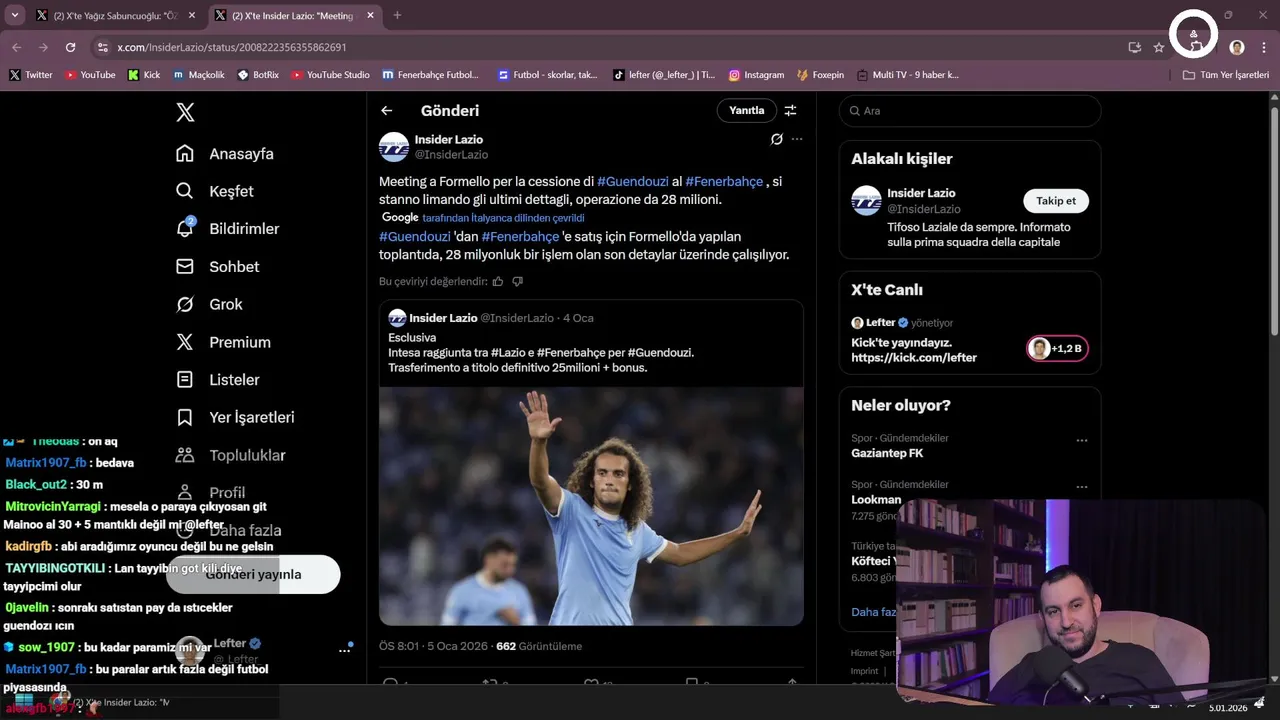The height and width of the screenshot is (720, 1280).
Task: Open reply filter settings icon next to Yanıtla
Action: point(790,111)
